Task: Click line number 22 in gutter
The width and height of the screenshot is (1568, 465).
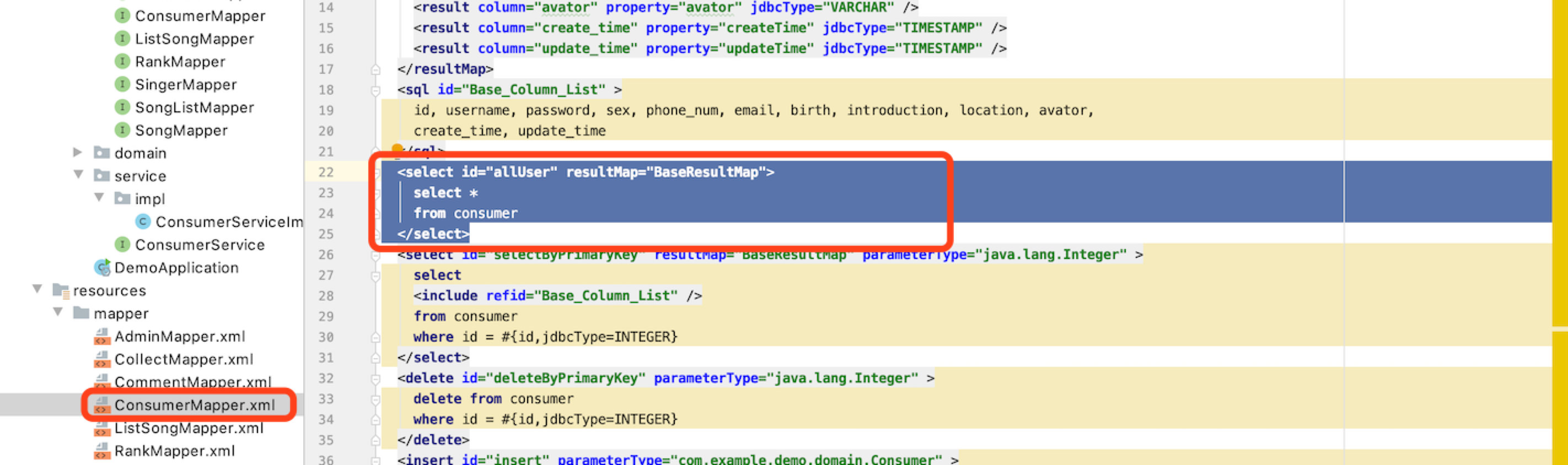Action: click(326, 172)
